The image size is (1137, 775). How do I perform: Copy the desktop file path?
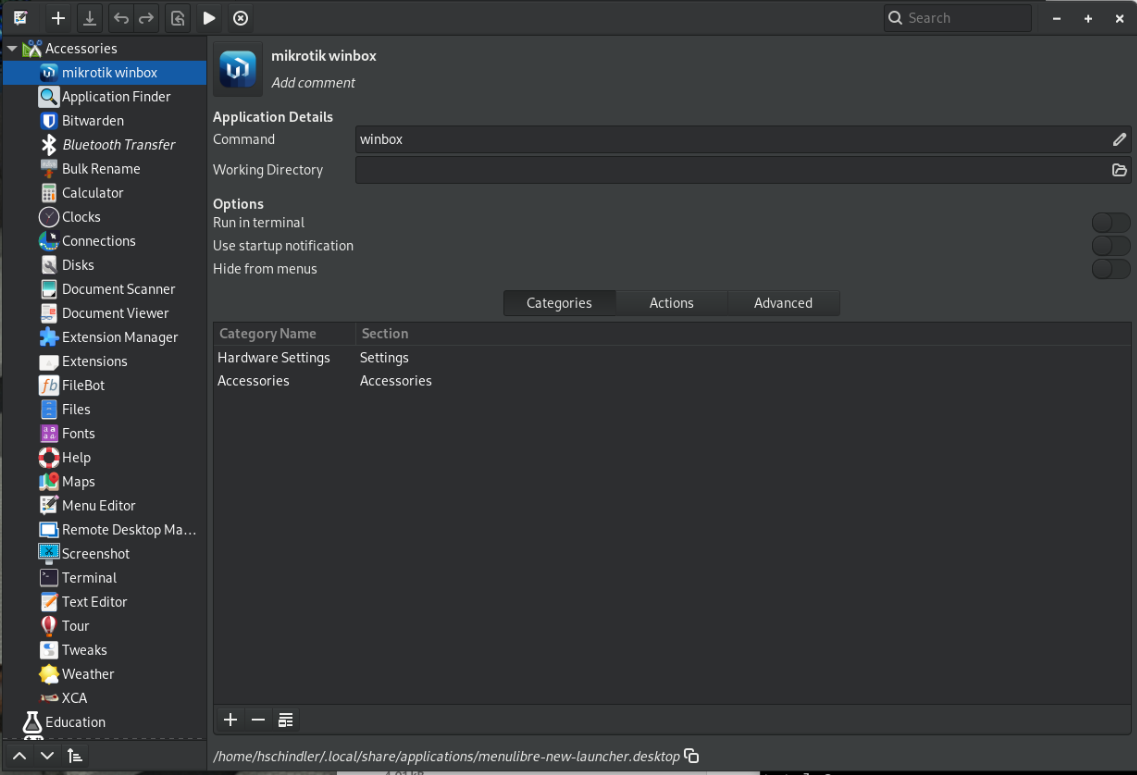click(x=691, y=756)
